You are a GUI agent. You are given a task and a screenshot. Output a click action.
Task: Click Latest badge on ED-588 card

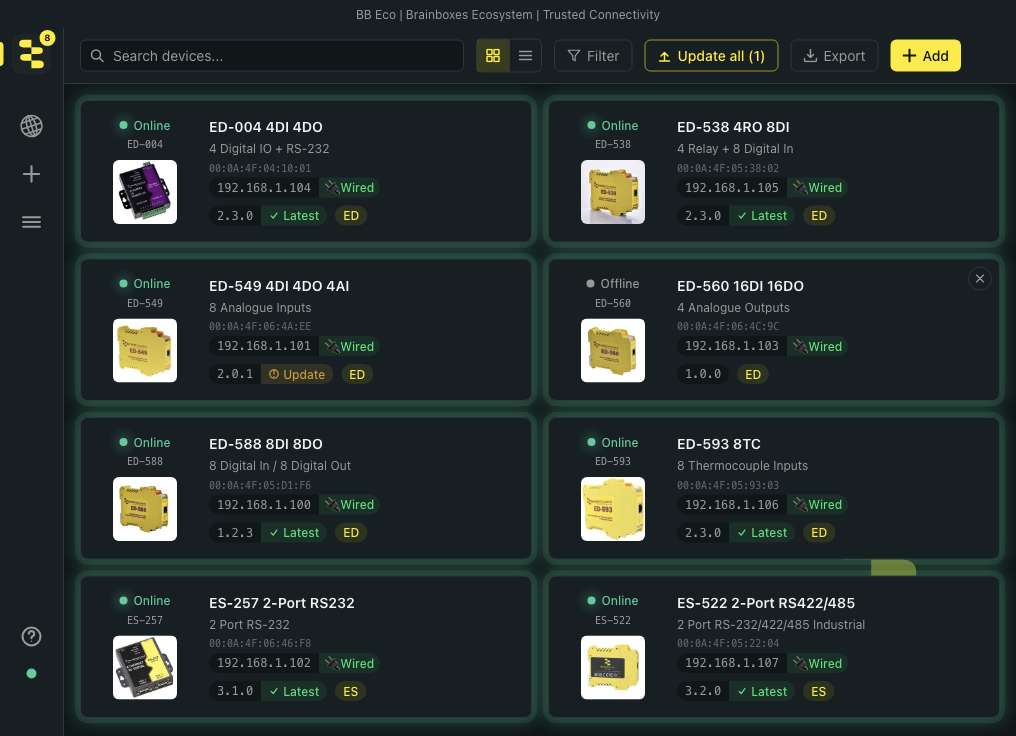point(294,533)
